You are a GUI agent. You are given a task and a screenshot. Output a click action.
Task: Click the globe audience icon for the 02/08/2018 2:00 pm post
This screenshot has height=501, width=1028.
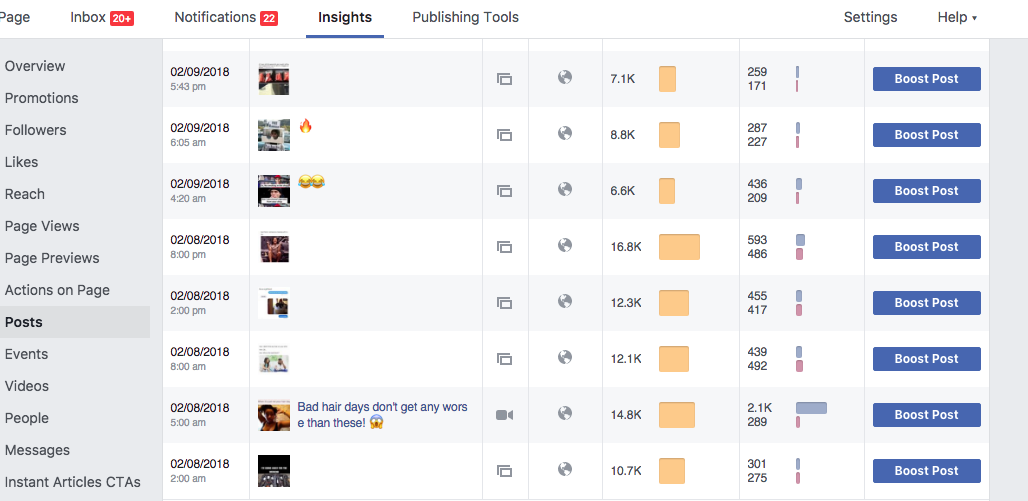[x=565, y=301]
